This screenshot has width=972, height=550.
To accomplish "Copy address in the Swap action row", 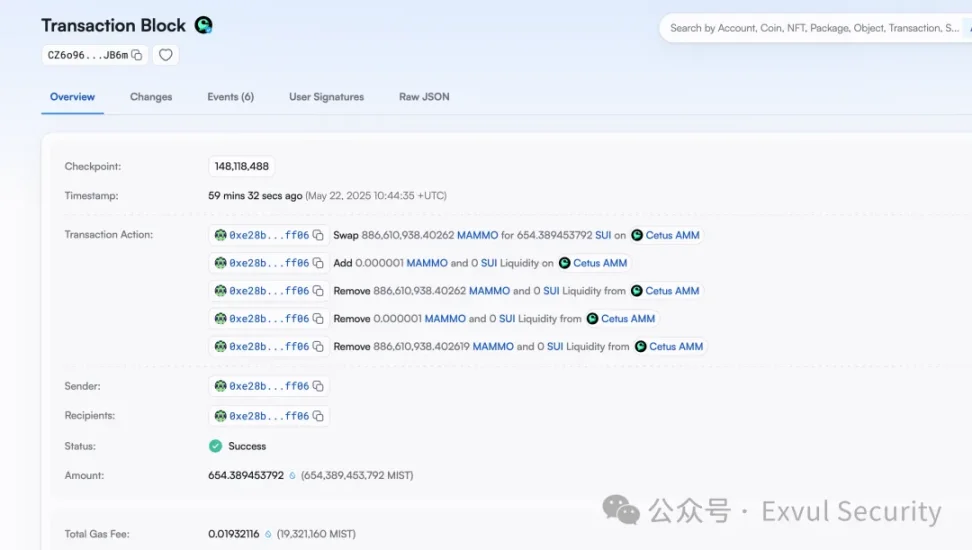I will pyautogui.click(x=318, y=235).
